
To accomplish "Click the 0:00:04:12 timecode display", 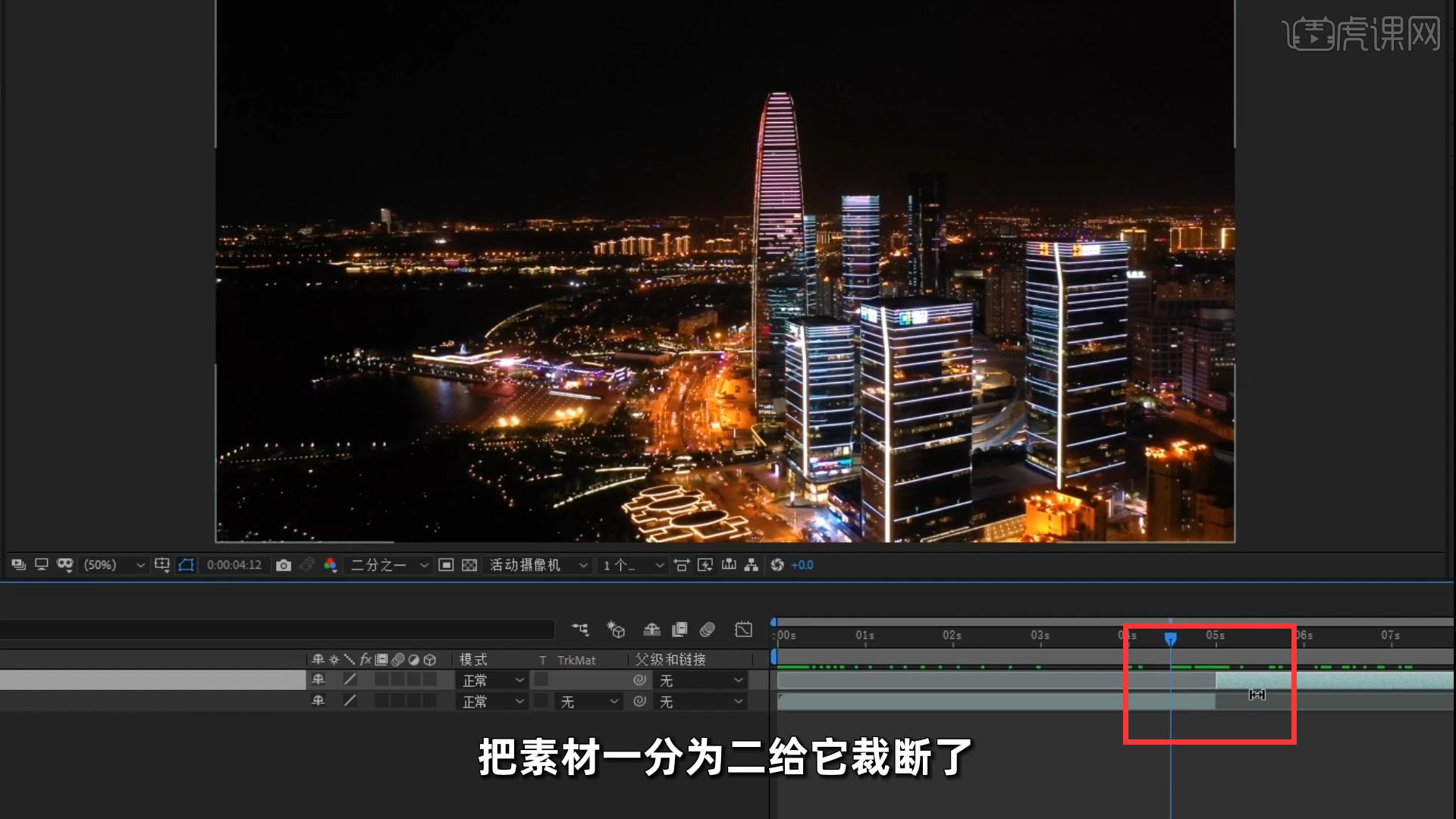I will (234, 565).
